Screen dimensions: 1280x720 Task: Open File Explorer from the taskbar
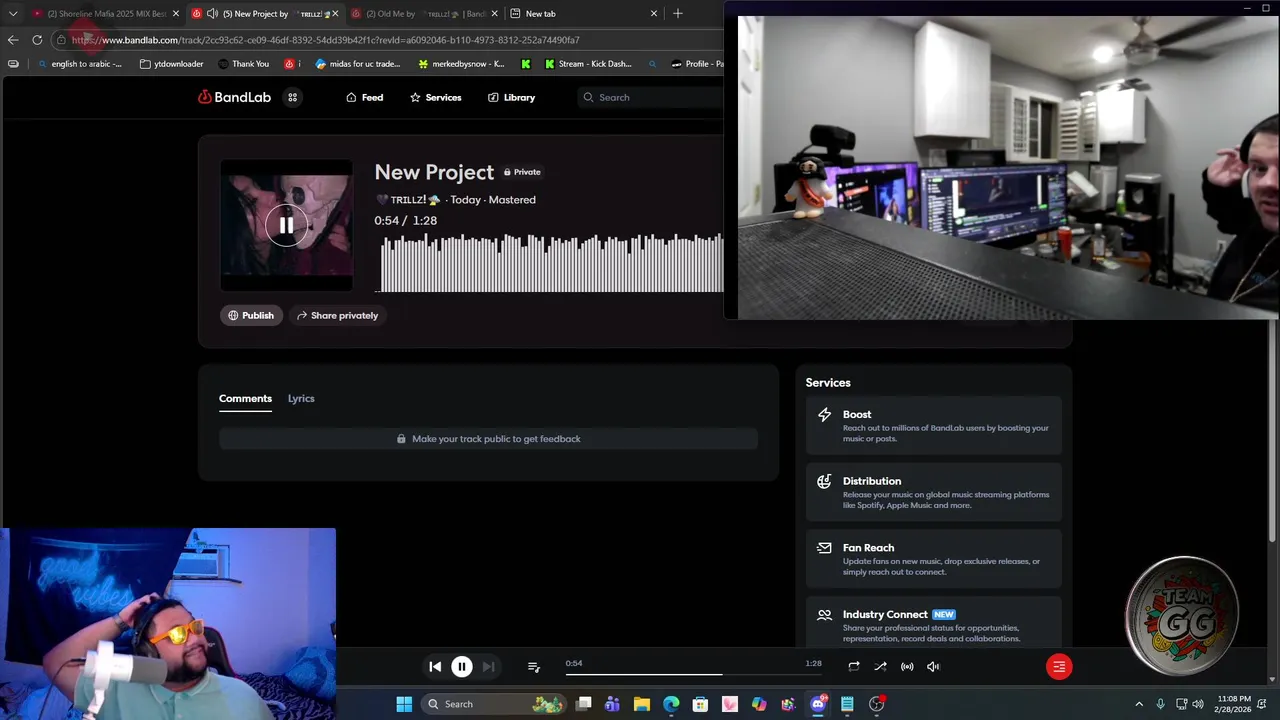[x=642, y=704]
